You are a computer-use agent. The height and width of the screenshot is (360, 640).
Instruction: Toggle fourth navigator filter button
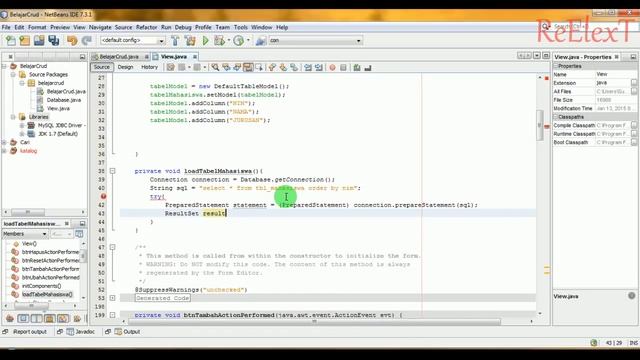[x=50, y=318]
